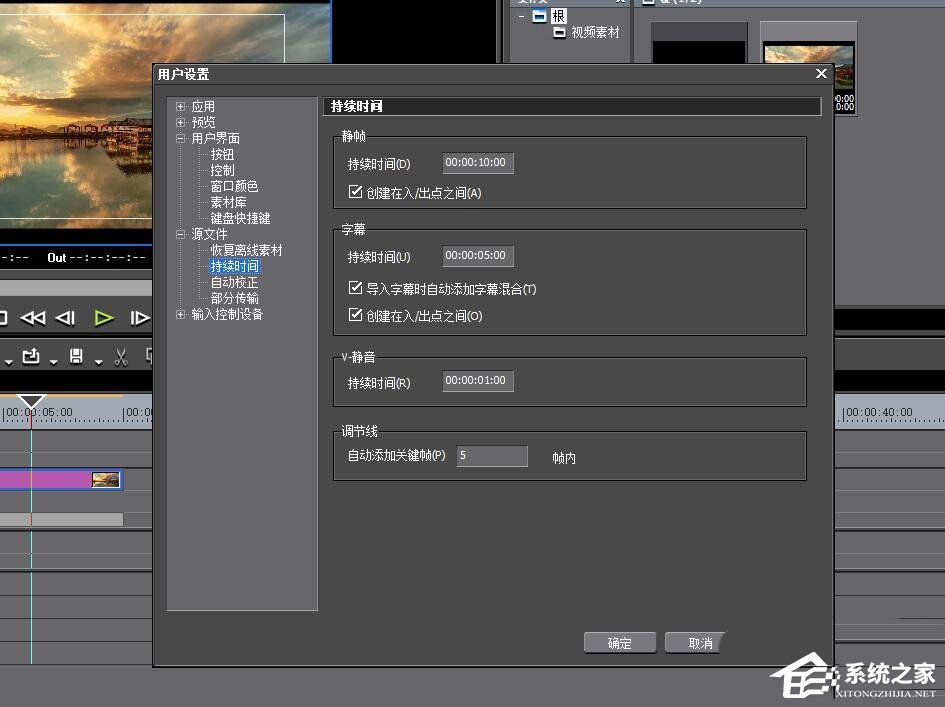The width and height of the screenshot is (945, 707).
Task: Click the timeline playhead marker triangle
Action: (31, 399)
